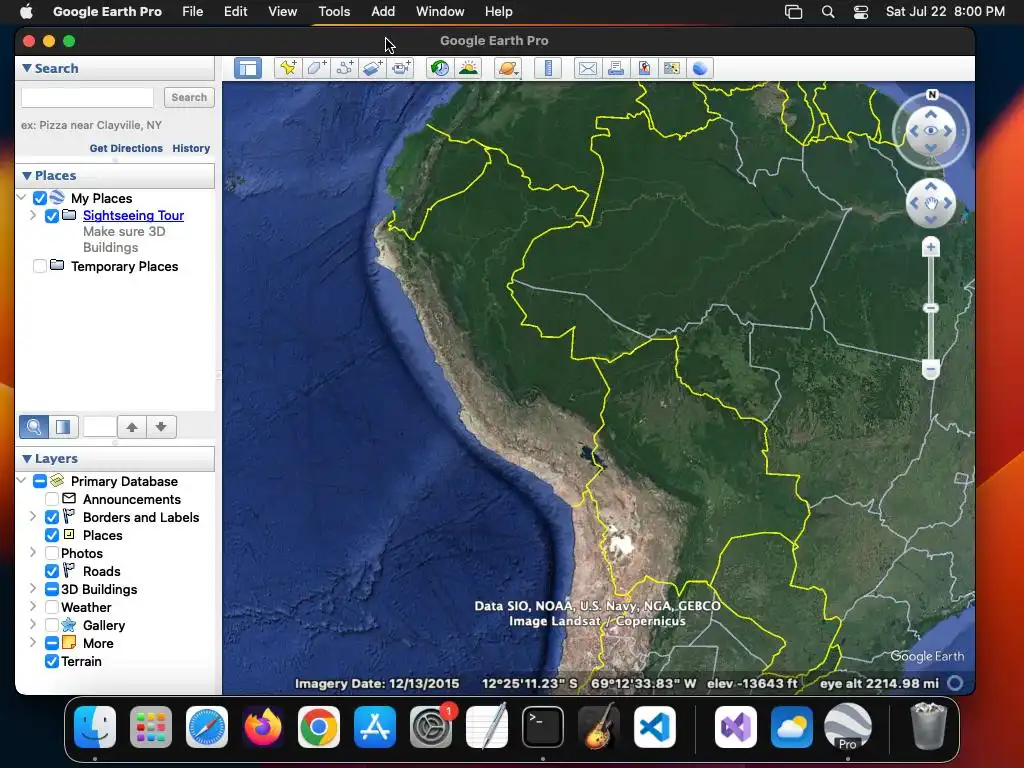This screenshot has width=1024, height=768.
Task: Disable the Roads layer checkbox
Action: pyautogui.click(x=52, y=571)
